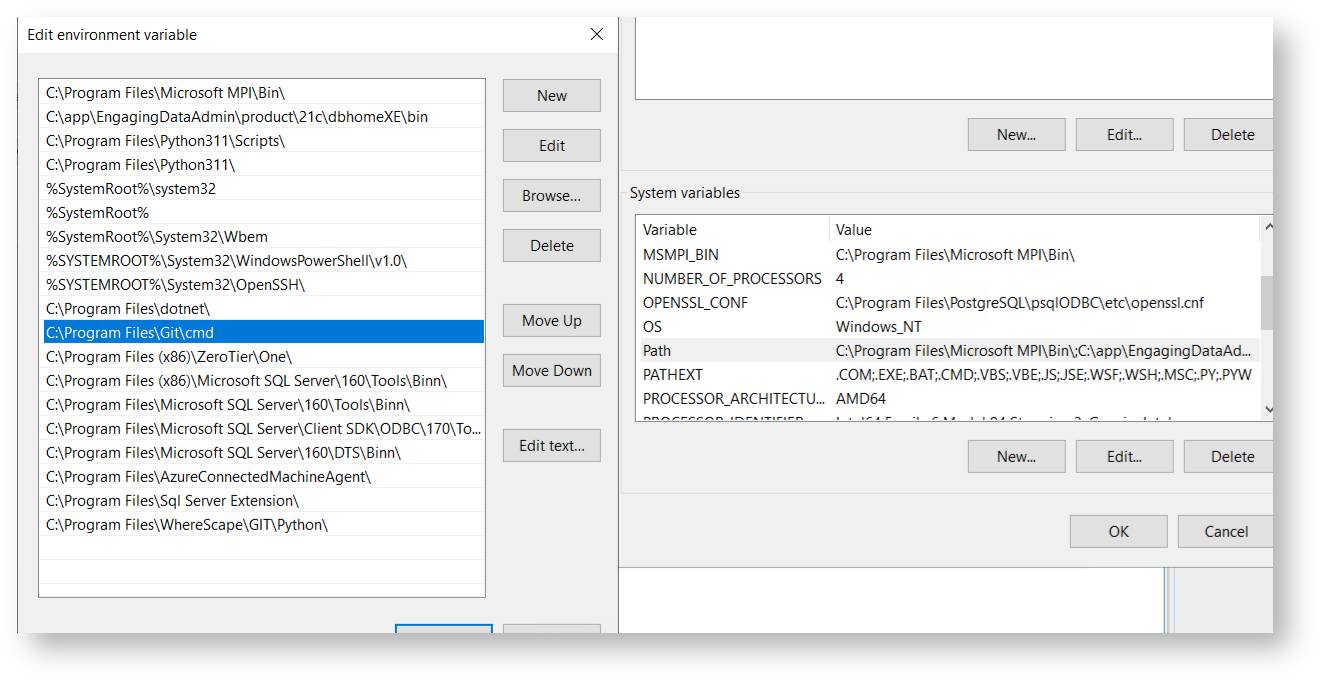Move selected path entry up

pyautogui.click(x=551, y=321)
